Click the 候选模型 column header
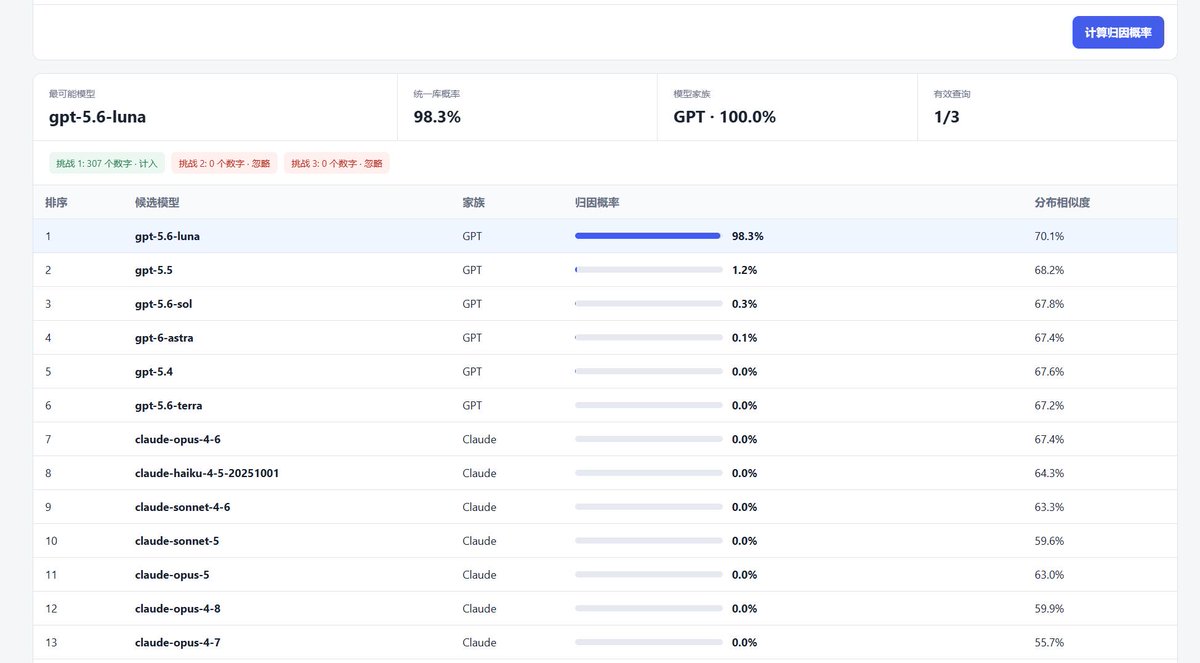 point(157,202)
